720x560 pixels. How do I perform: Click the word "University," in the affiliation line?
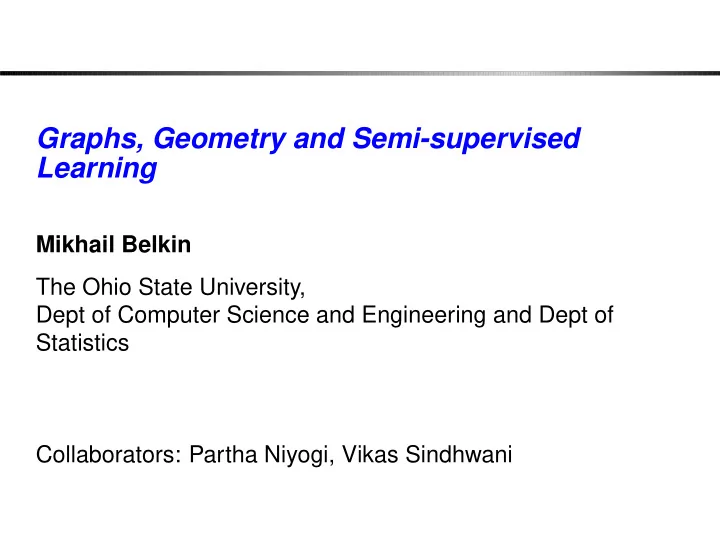(253, 288)
